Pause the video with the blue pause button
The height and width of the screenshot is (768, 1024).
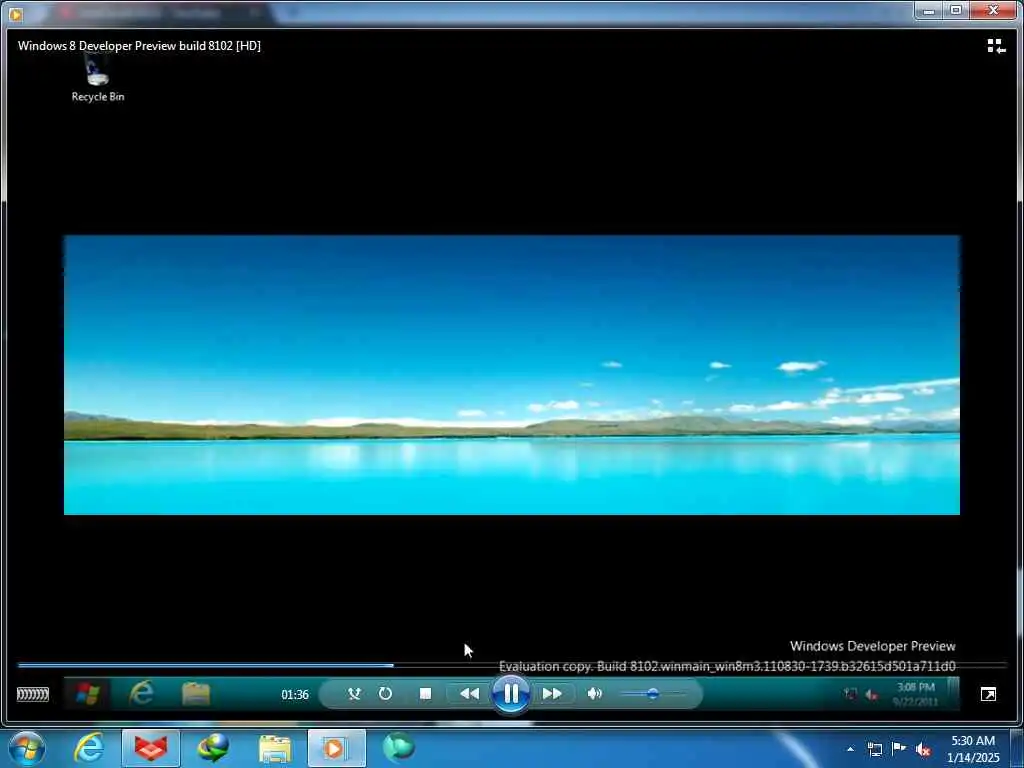tap(511, 694)
